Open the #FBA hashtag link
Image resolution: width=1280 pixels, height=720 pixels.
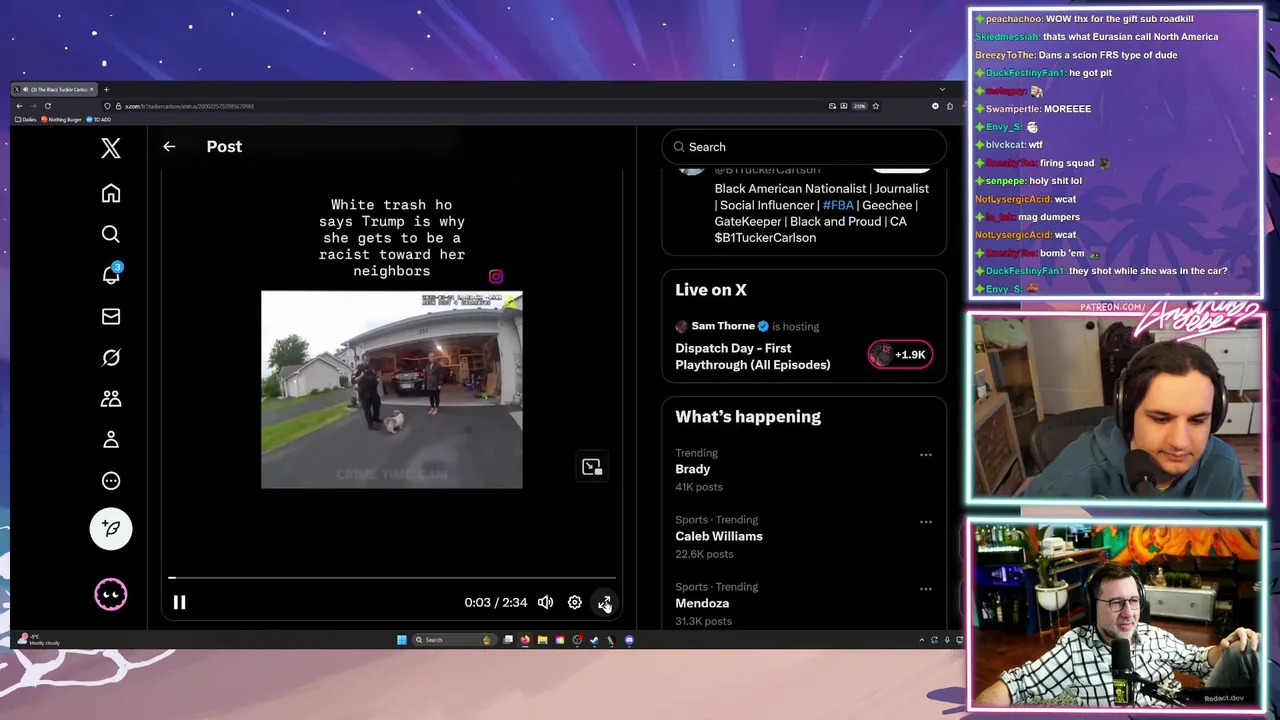pos(838,205)
